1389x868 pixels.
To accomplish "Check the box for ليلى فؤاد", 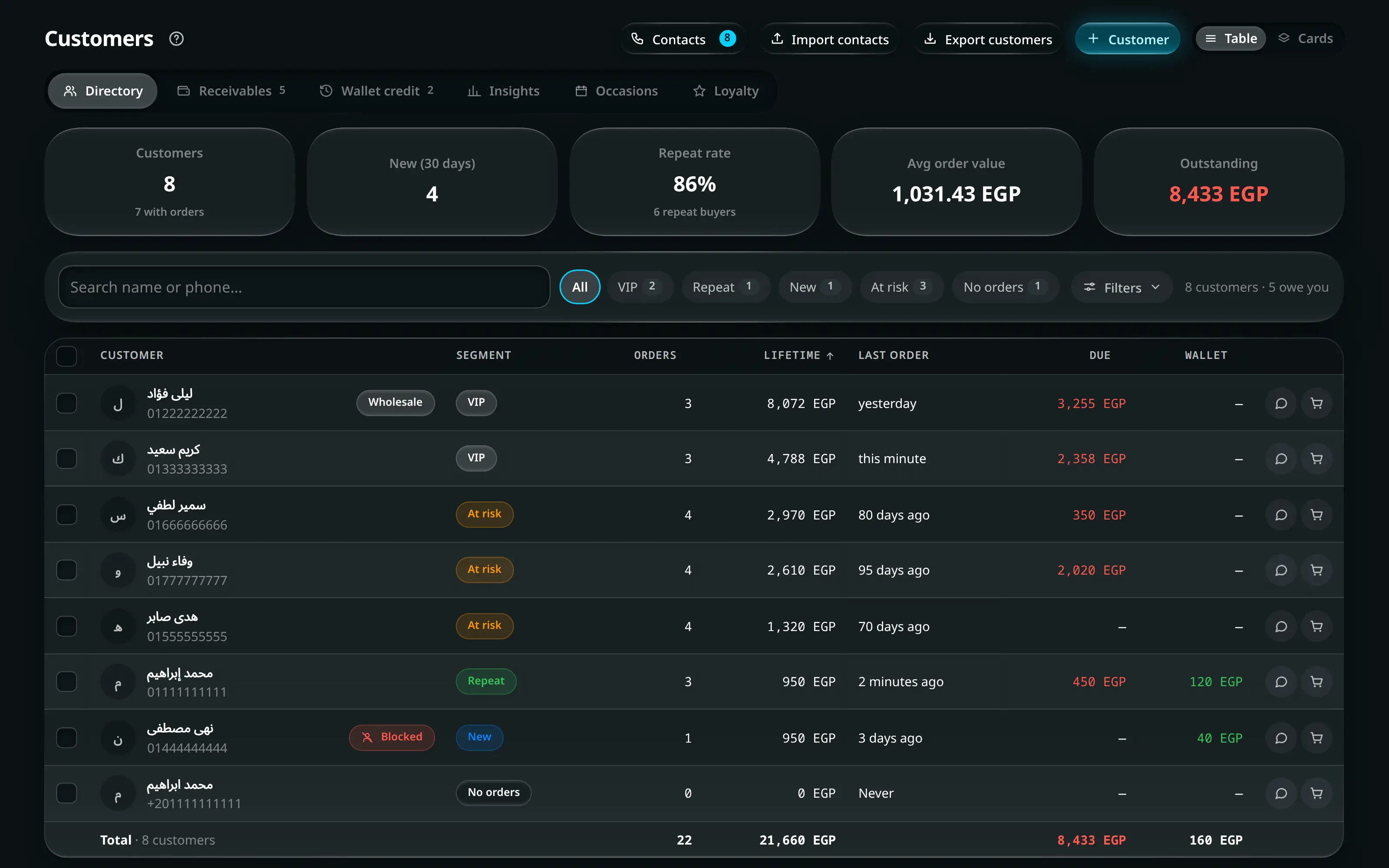I will [x=66, y=403].
